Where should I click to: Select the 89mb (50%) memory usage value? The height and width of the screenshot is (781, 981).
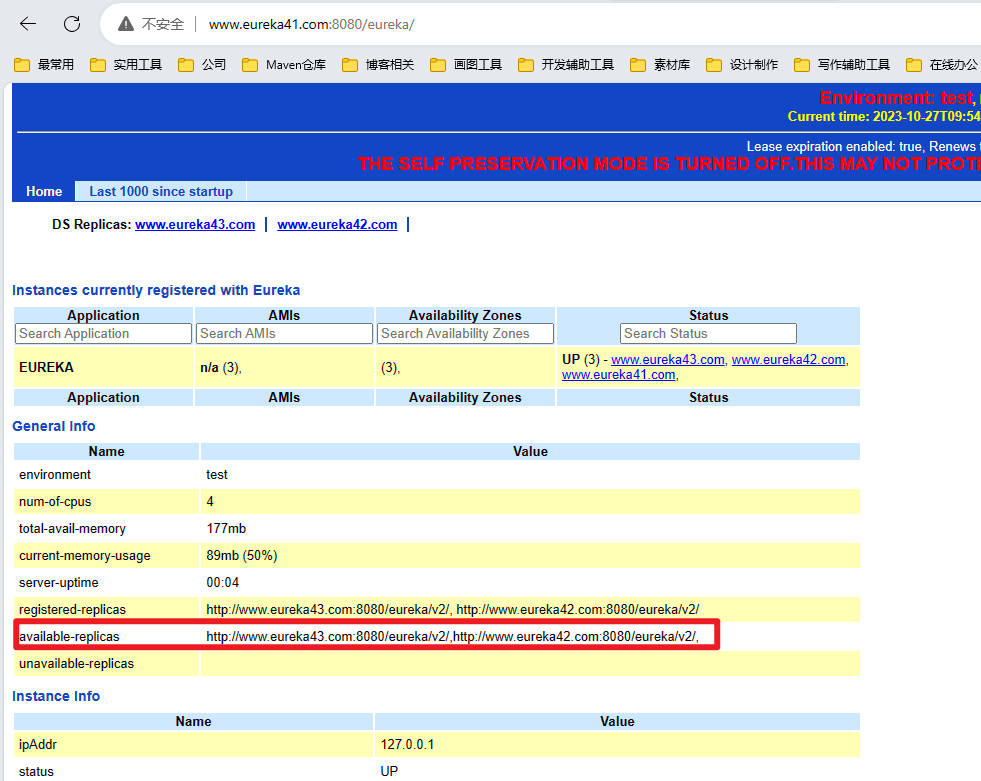(x=241, y=555)
